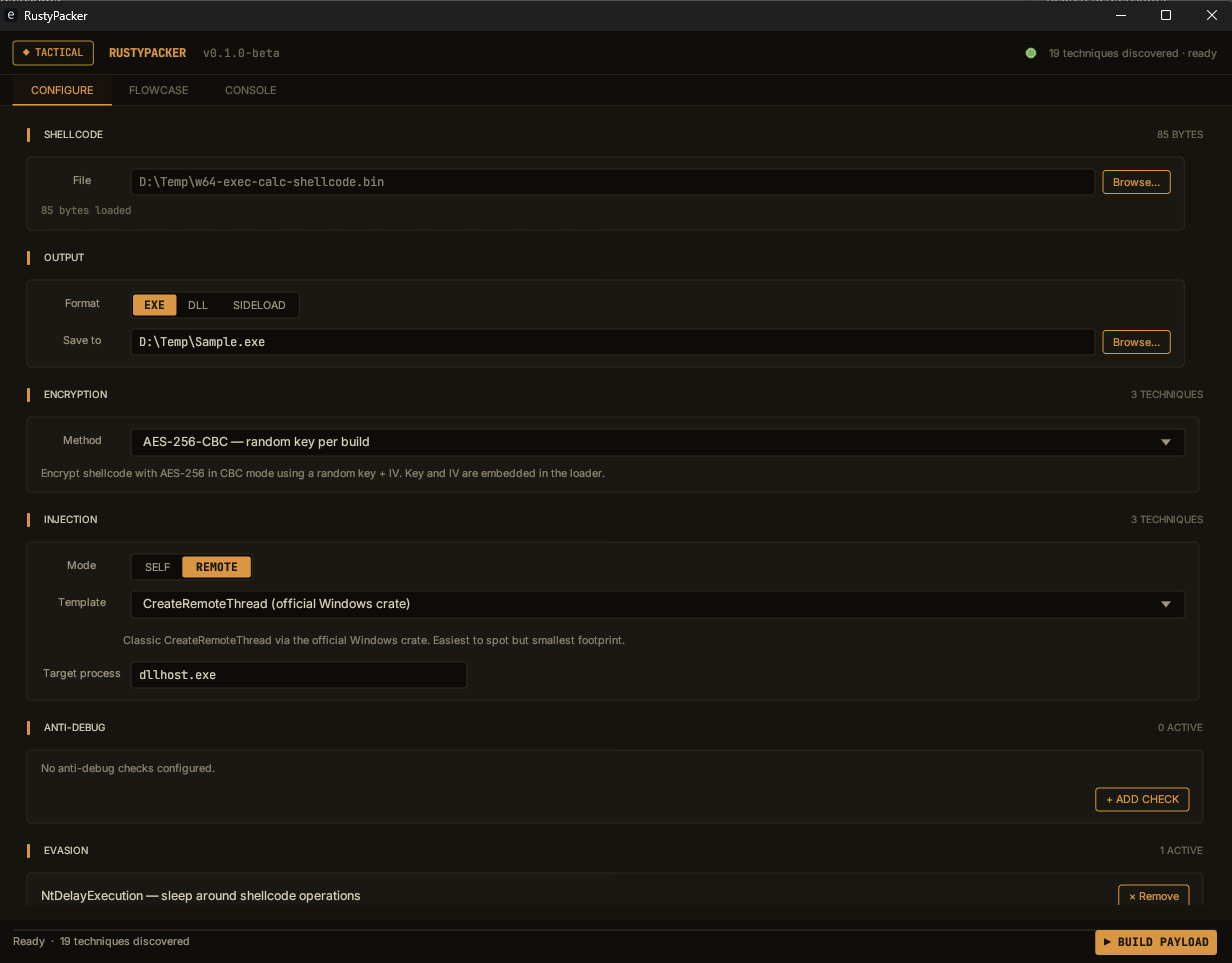Click the shellcode File path field
Viewport: 1232px width, 963px height.
[x=612, y=182]
